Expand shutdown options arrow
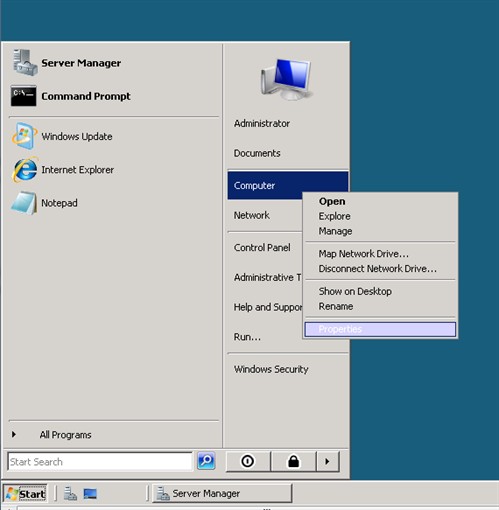Screen dimensions: 499x510 pyautogui.click(x=328, y=461)
